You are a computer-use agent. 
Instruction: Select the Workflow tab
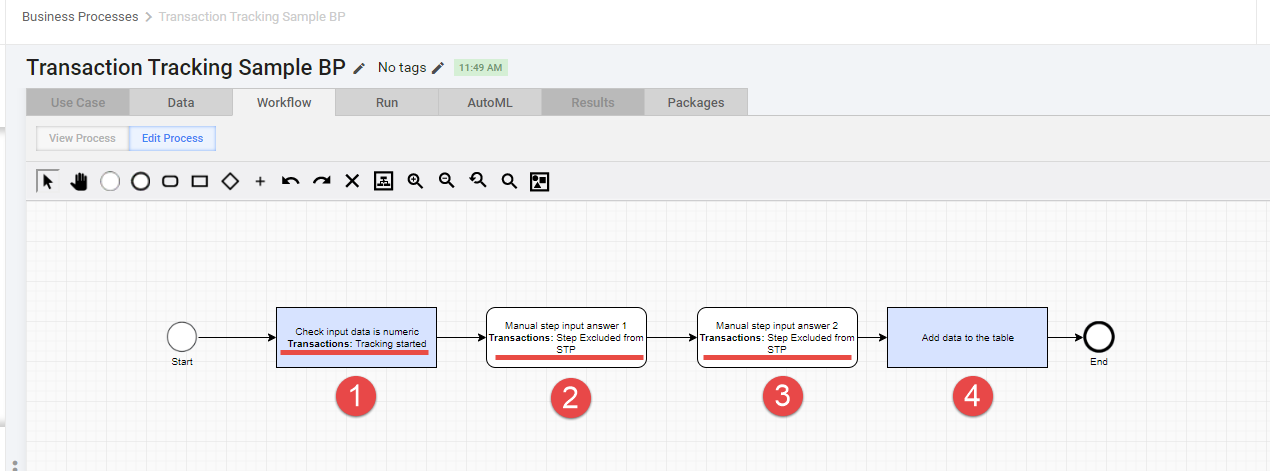tap(284, 102)
